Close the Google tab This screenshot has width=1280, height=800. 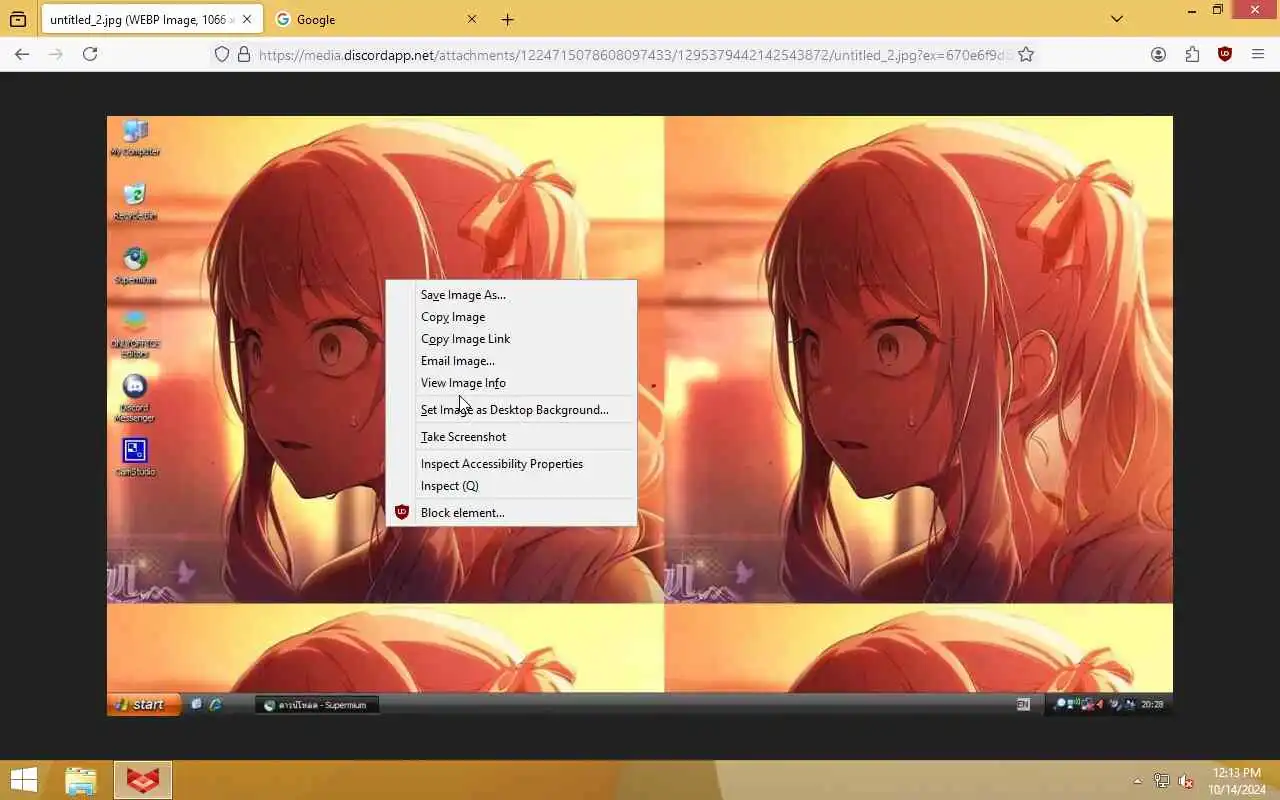[x=472, y=19]
